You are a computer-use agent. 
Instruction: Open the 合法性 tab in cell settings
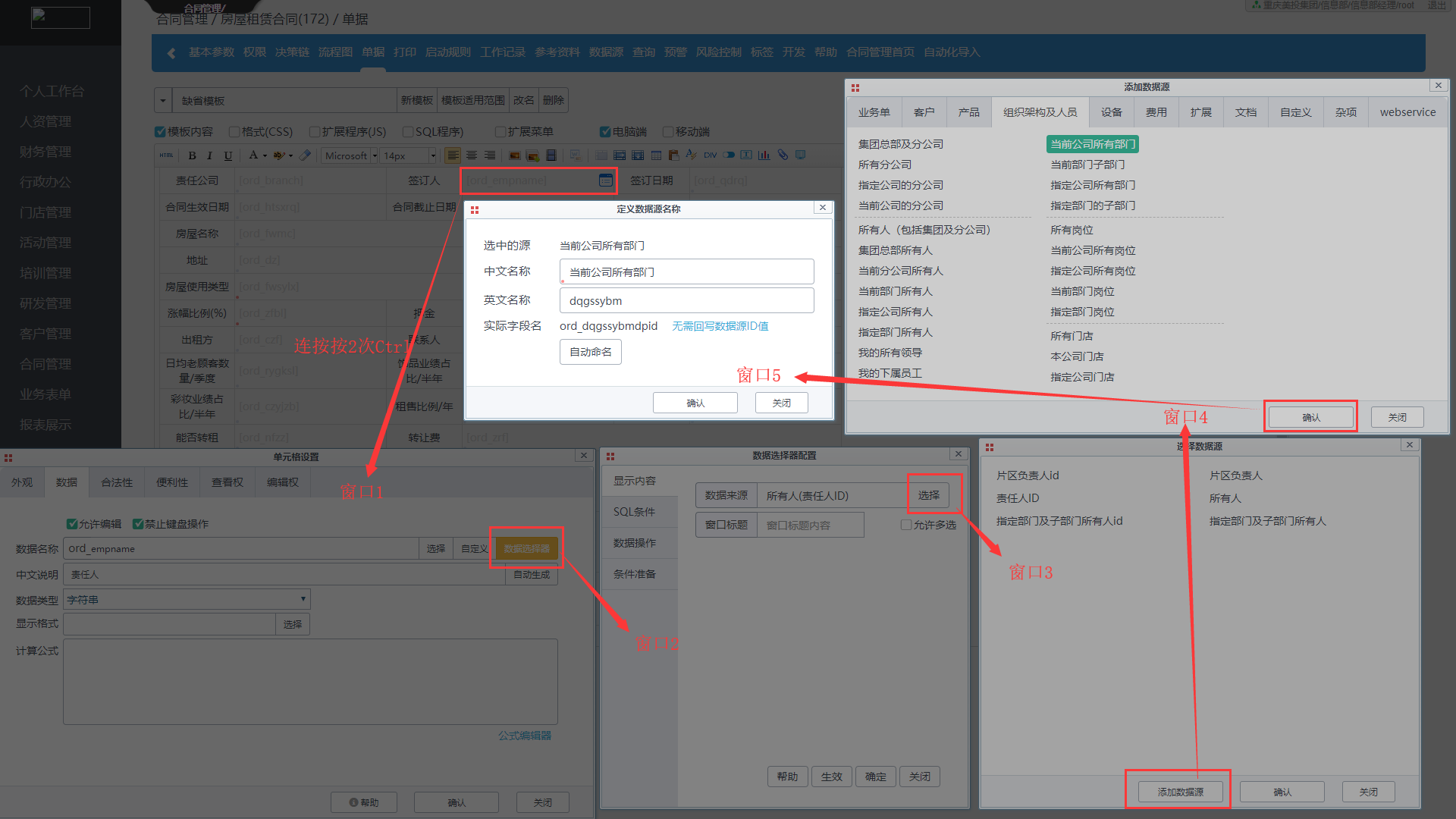[117, 482]
